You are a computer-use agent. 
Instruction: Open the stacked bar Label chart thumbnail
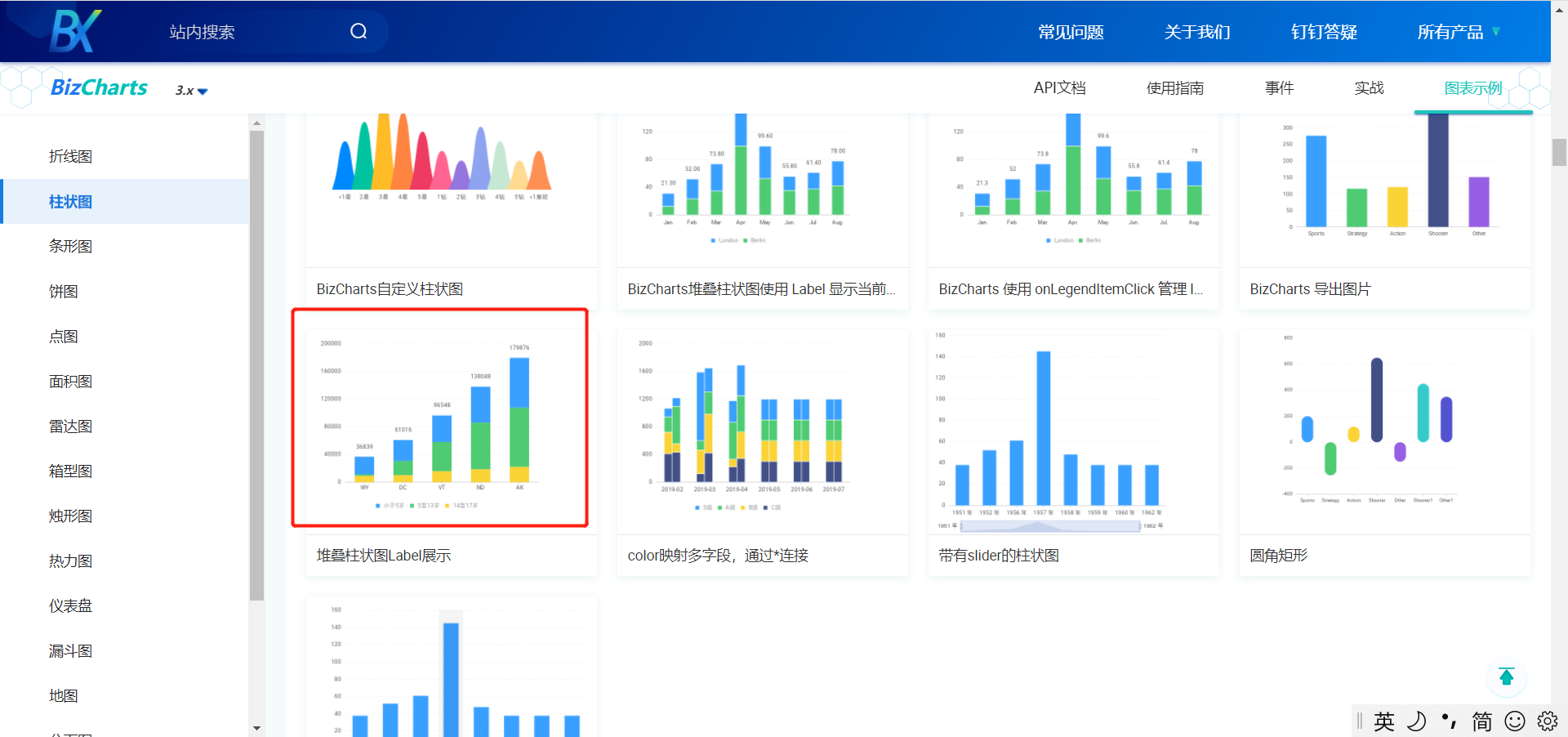(x=762, y=190)
